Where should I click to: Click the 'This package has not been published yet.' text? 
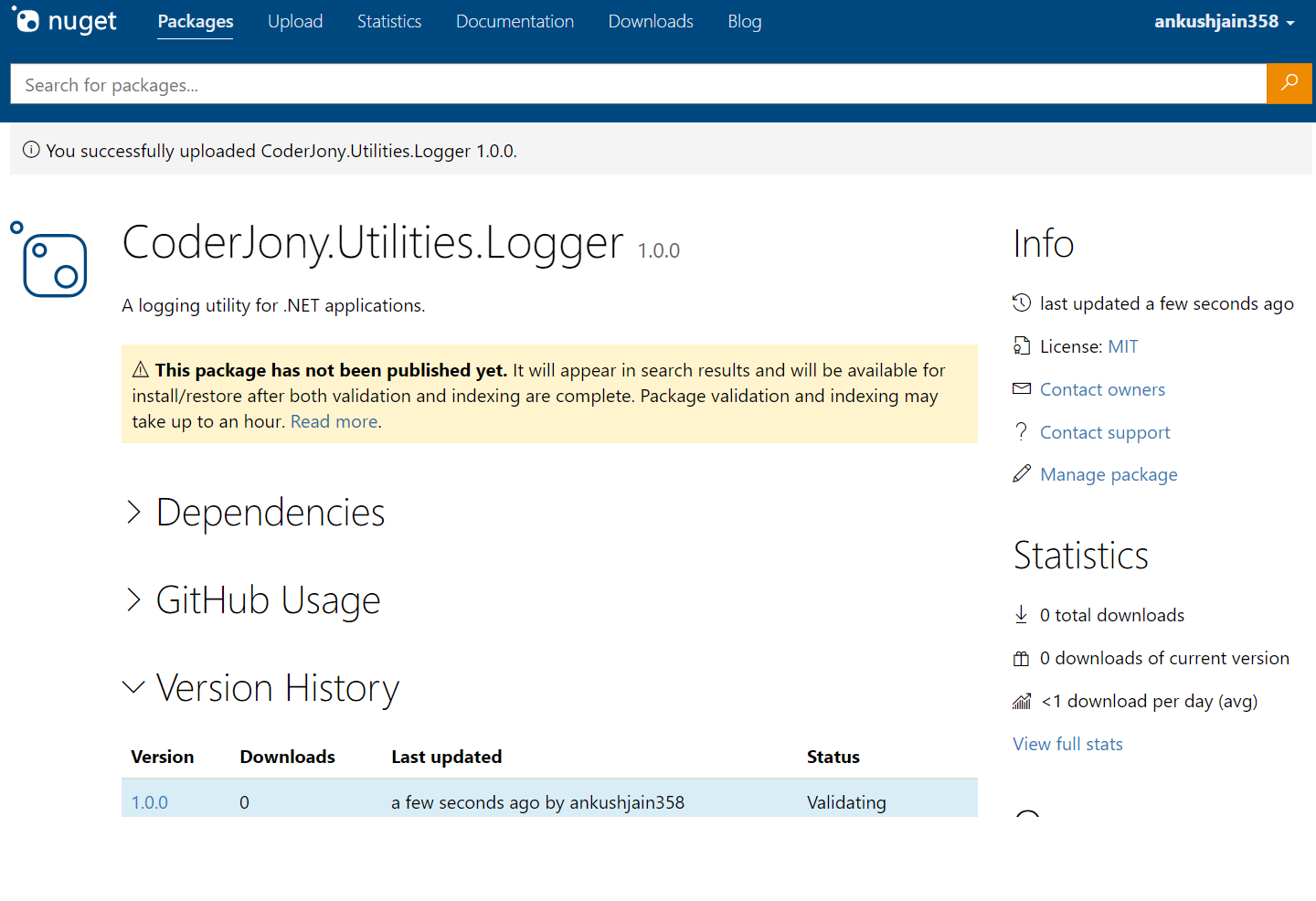pos(331,370)
